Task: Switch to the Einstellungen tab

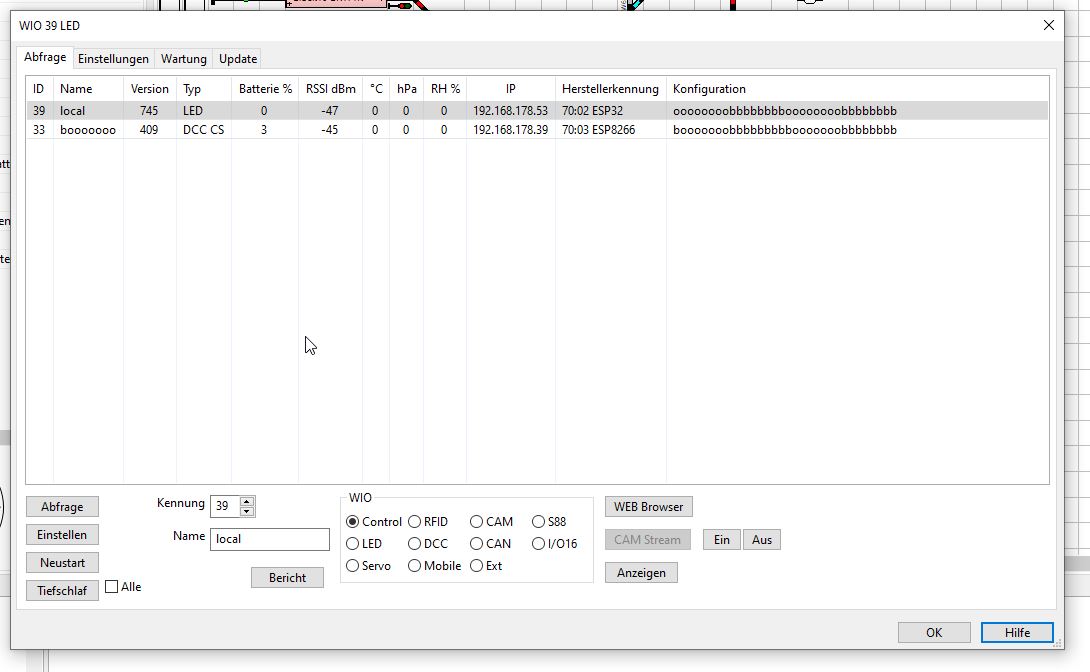Action: click(113, 59)
